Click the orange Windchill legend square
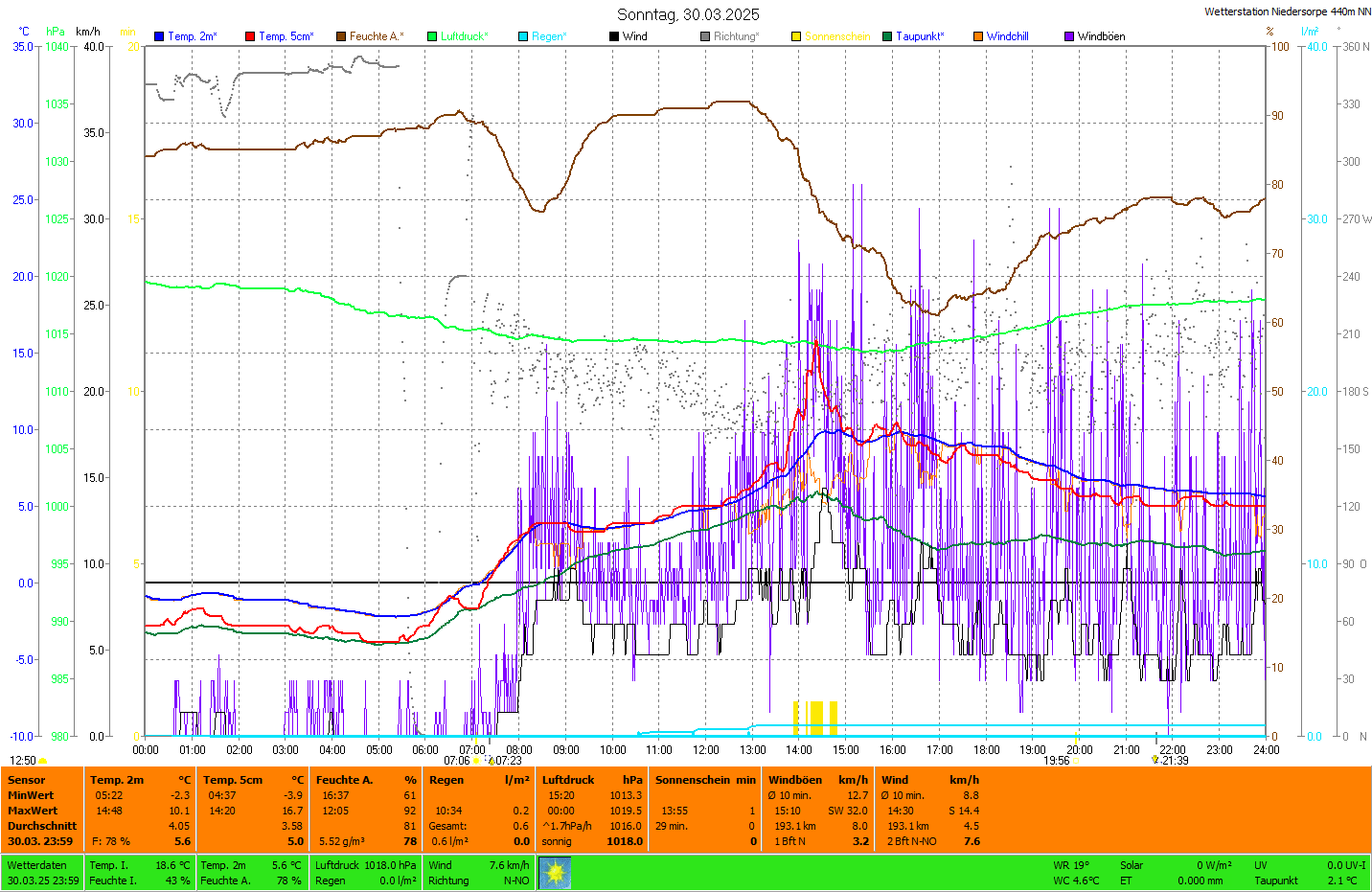Screen dimensions: 1372x892 (x=978, y=36)
